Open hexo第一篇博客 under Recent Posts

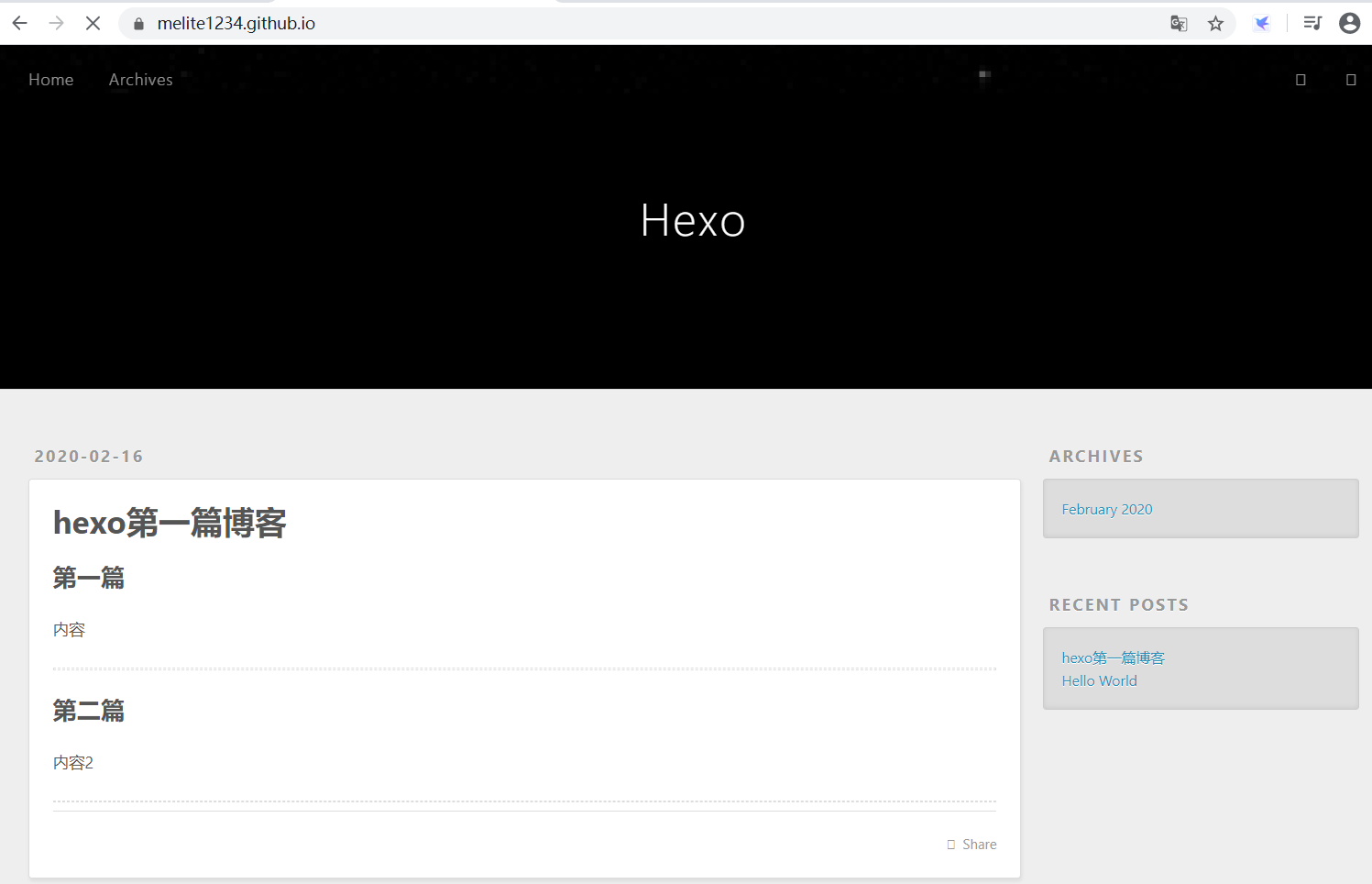[x=1114, y=657]
